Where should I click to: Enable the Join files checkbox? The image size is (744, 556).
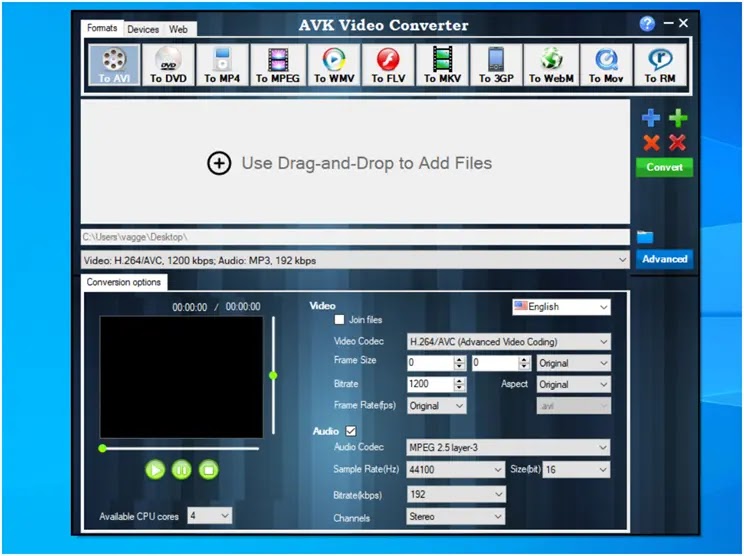tap(339, 320)
